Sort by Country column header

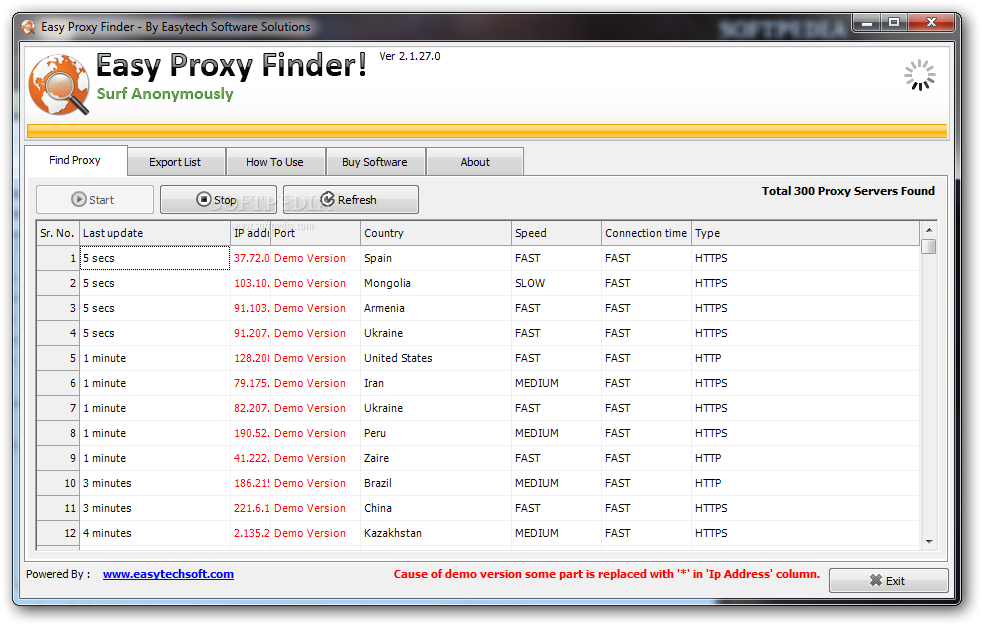(436, 233)
